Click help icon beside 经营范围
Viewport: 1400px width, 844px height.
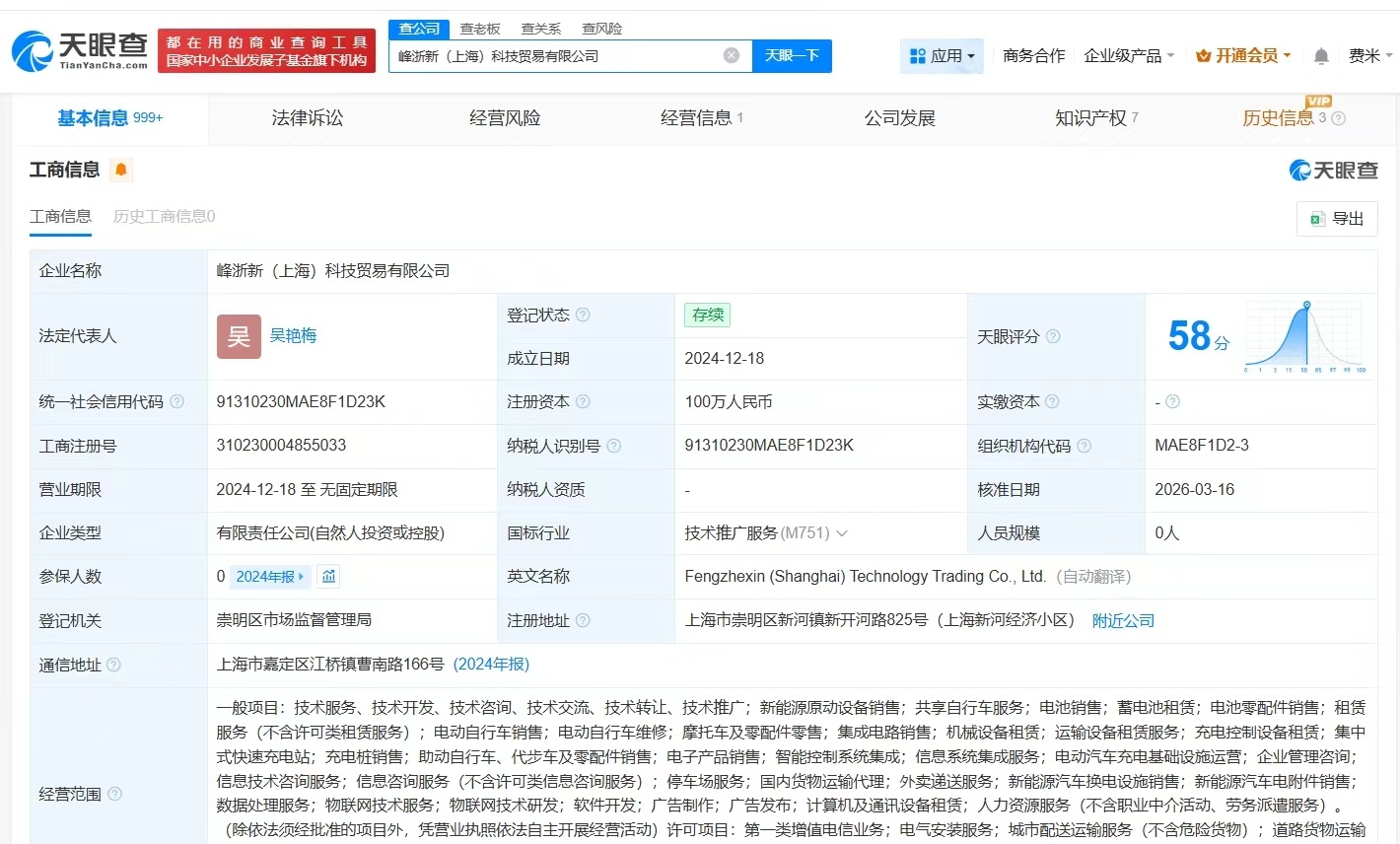pyautogui.click(x=115, y=794)
